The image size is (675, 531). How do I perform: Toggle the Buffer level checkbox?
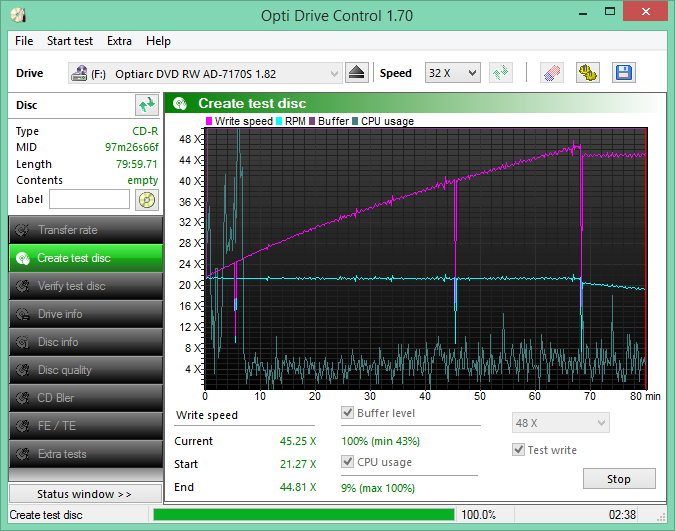click(x=347, y=413)
